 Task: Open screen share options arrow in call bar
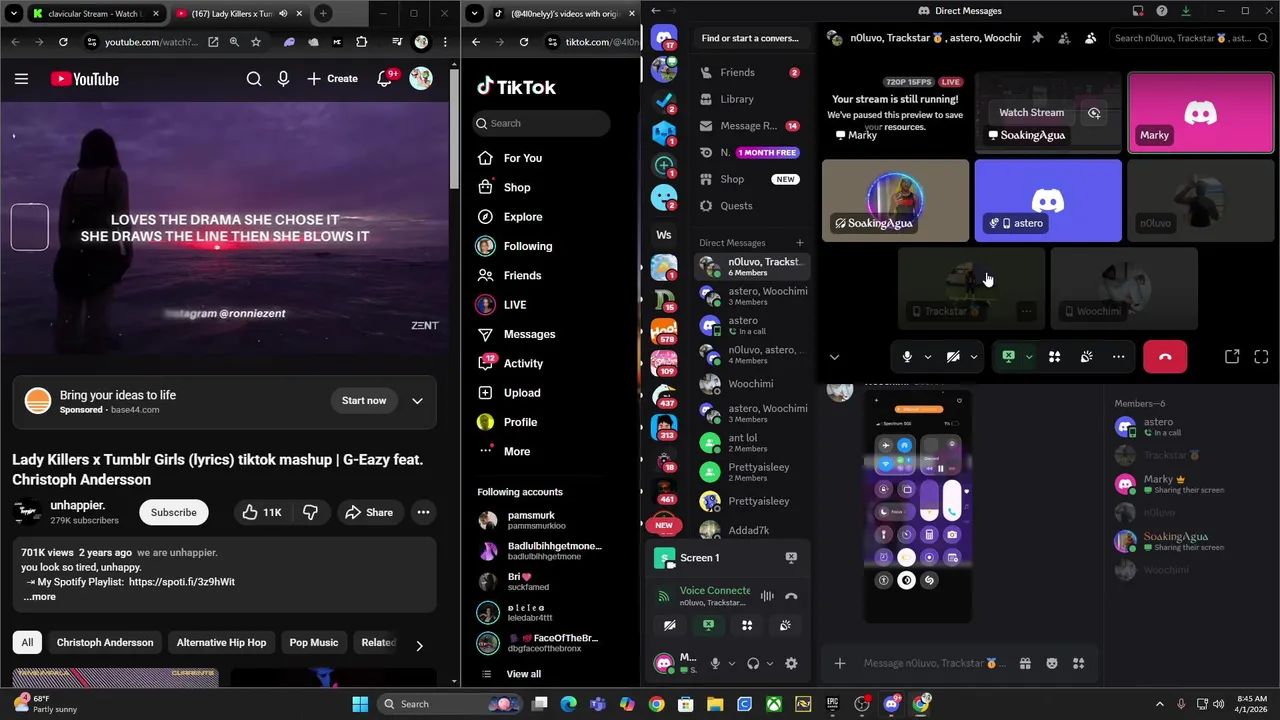click(1028, 357)
